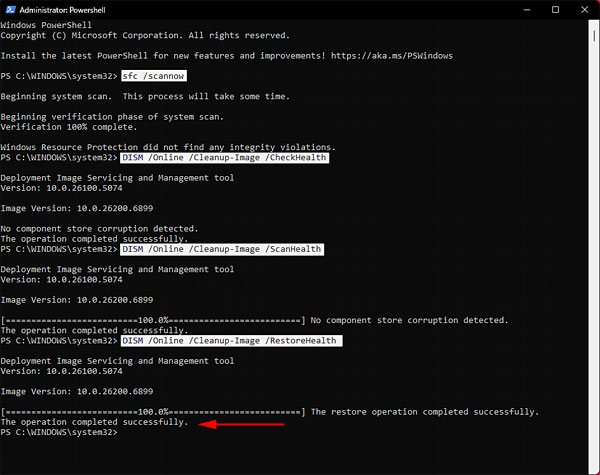Click the "Copyright (C) Microsoft Corporation" line
Image resolution: width=600 pixels, height=475 pixels.
145,35
